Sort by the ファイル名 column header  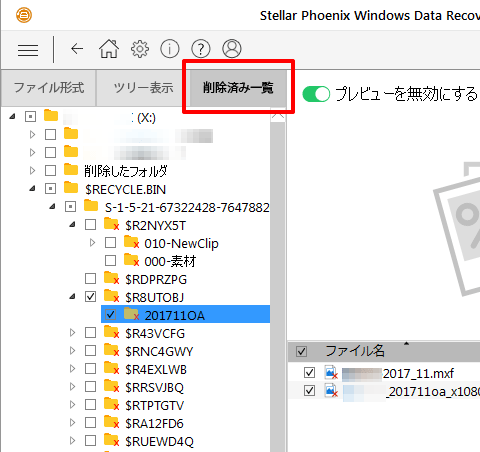[355, 351]
